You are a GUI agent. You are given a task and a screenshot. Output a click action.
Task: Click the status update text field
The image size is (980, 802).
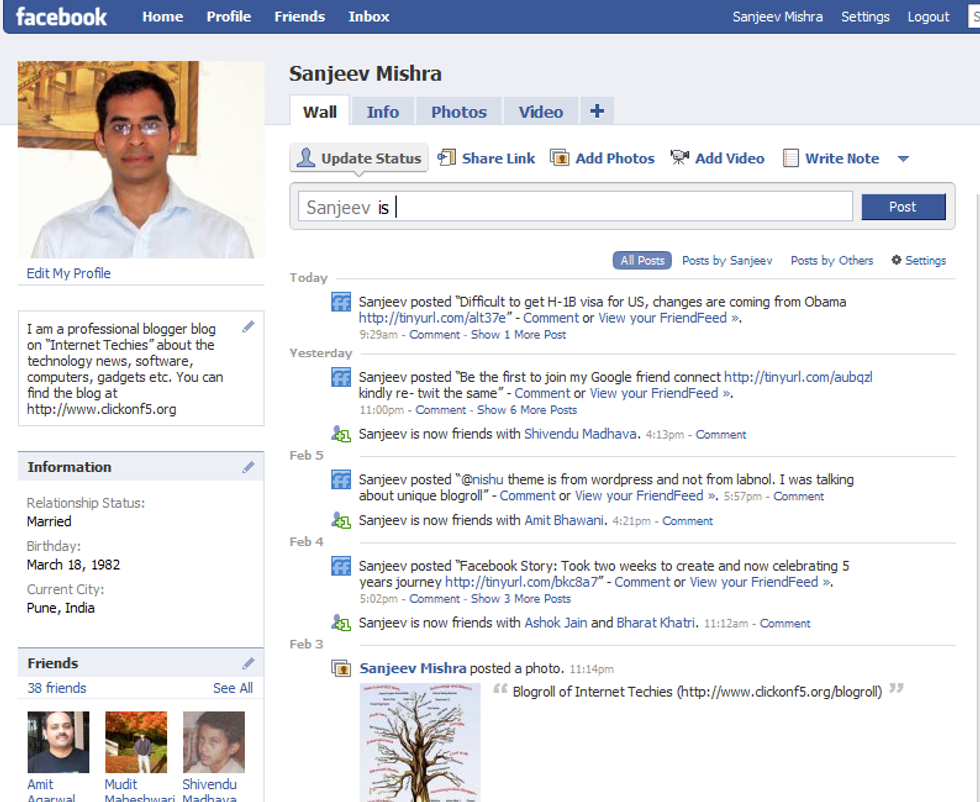[x=575, y=207]
